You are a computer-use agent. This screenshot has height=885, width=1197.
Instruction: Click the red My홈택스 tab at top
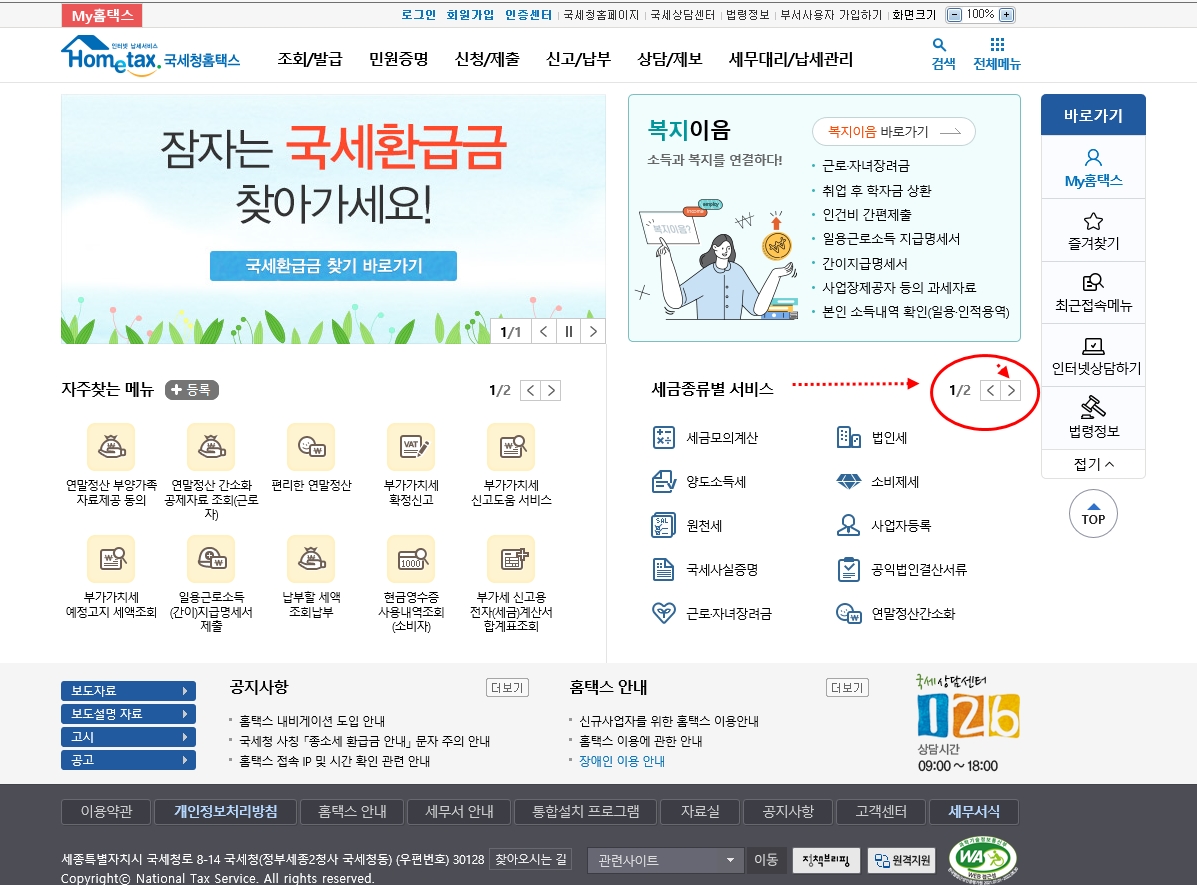point(102,15)
